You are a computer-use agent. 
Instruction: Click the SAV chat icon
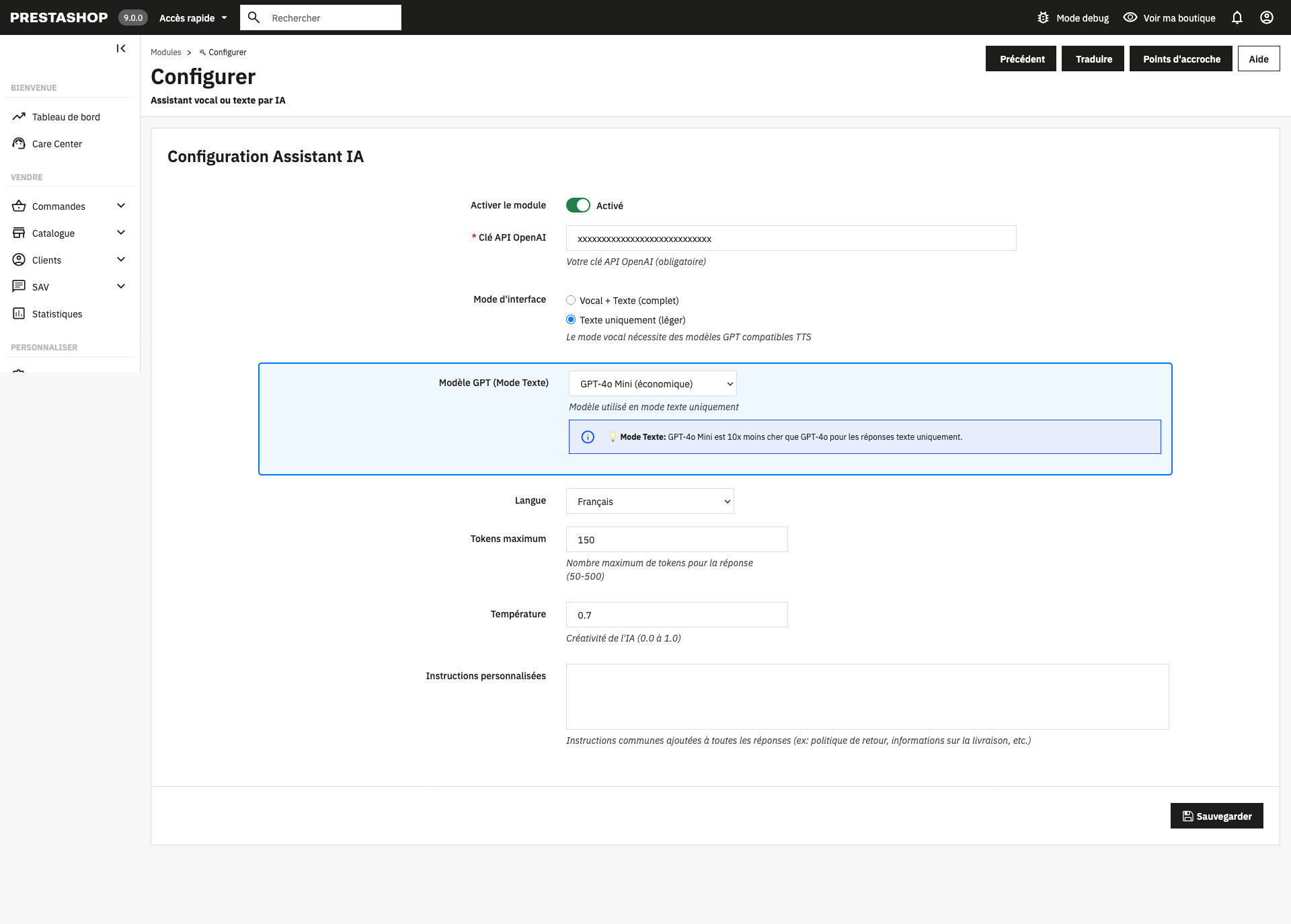pos(19,286)
